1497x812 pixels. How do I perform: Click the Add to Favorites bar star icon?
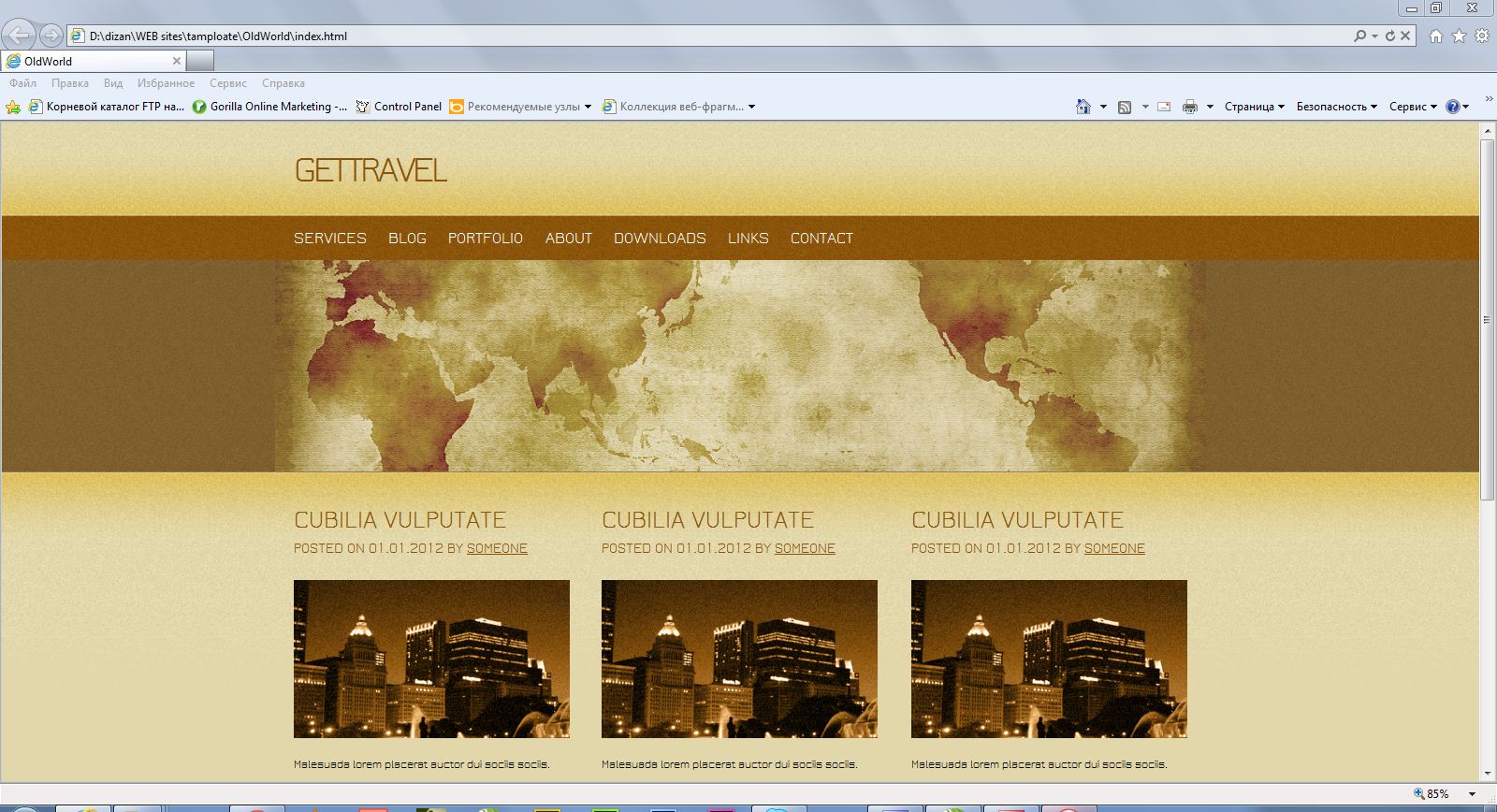tap(13, 107)
